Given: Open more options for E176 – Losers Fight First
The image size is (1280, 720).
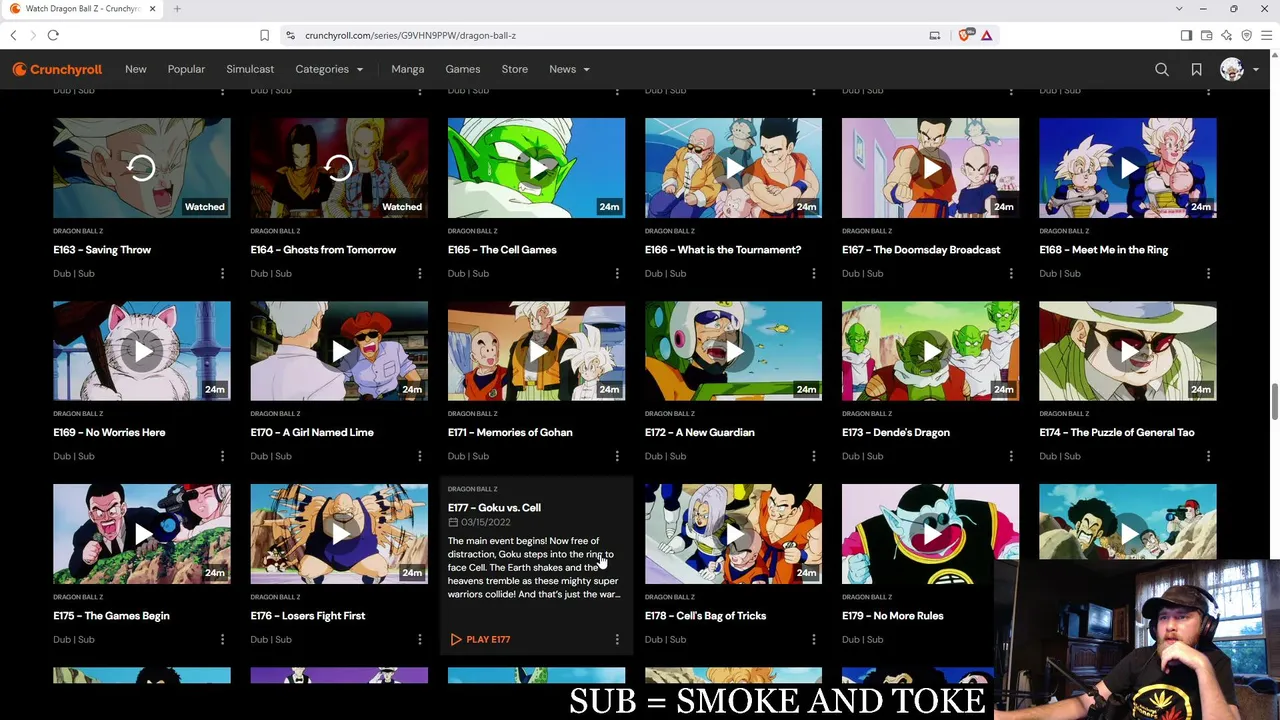Looking at the screenshot, I should click(419, 639).
